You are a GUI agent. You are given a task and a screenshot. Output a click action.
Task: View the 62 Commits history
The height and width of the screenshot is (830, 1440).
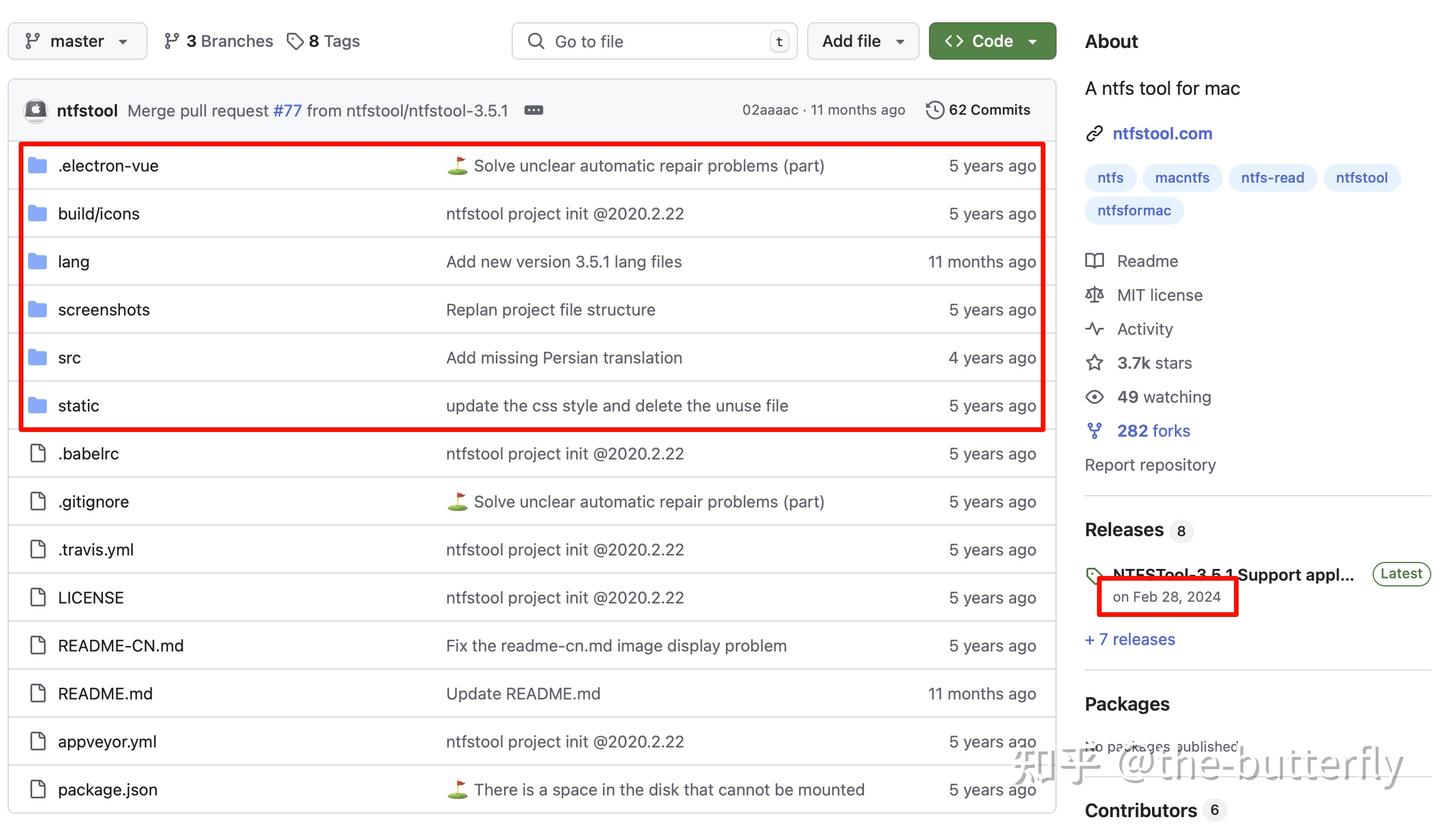978,110
